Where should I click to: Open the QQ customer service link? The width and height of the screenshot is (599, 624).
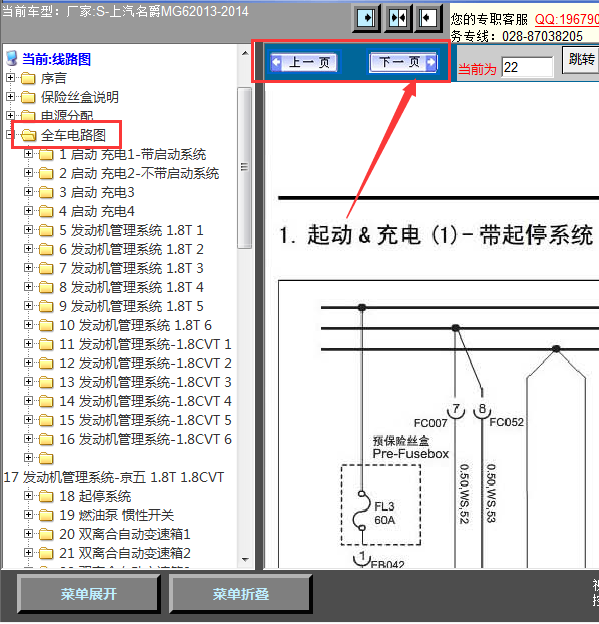tap(566, 19)
